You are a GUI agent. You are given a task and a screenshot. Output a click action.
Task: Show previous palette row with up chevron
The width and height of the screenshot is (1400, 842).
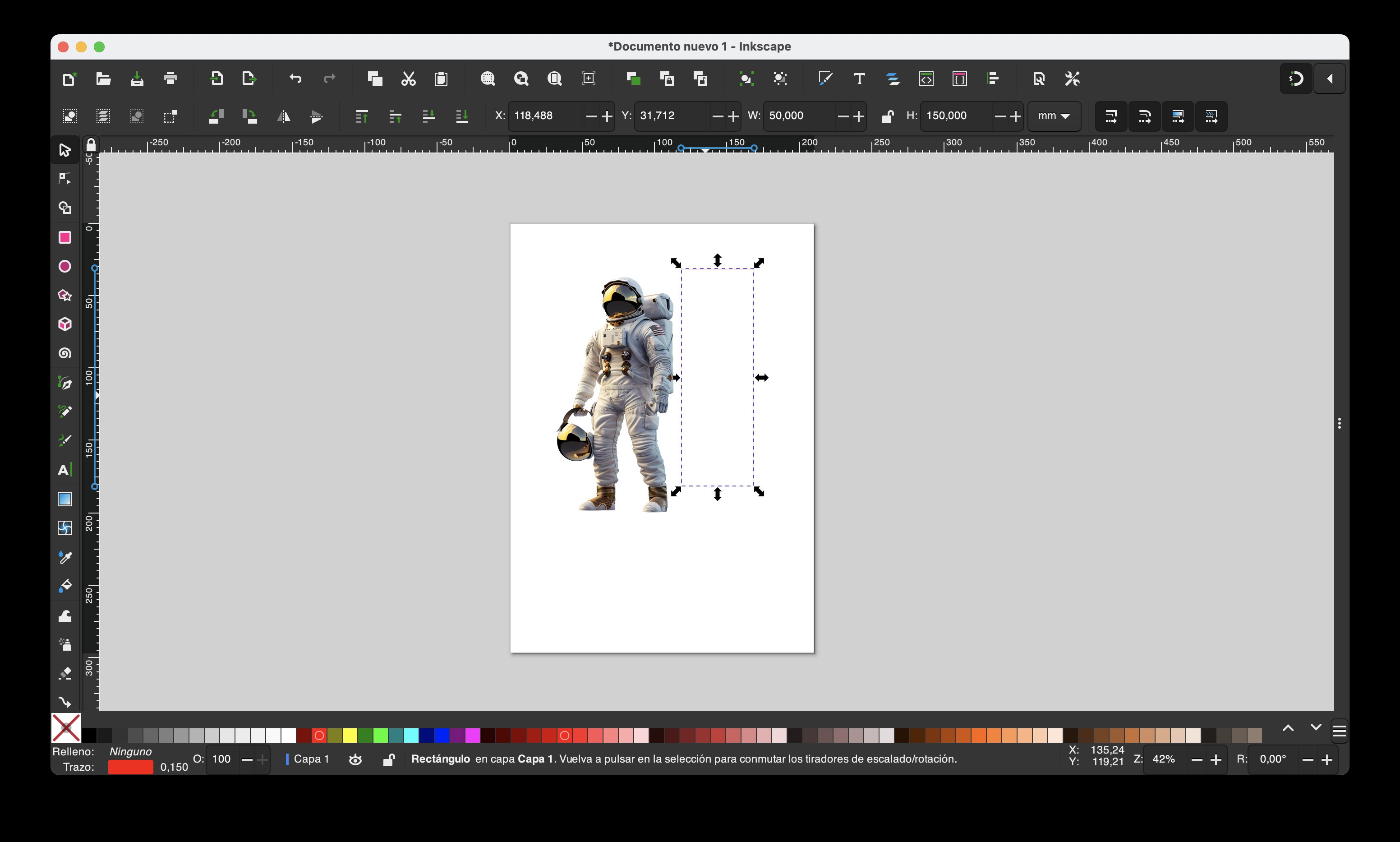tap(1288, 728)
